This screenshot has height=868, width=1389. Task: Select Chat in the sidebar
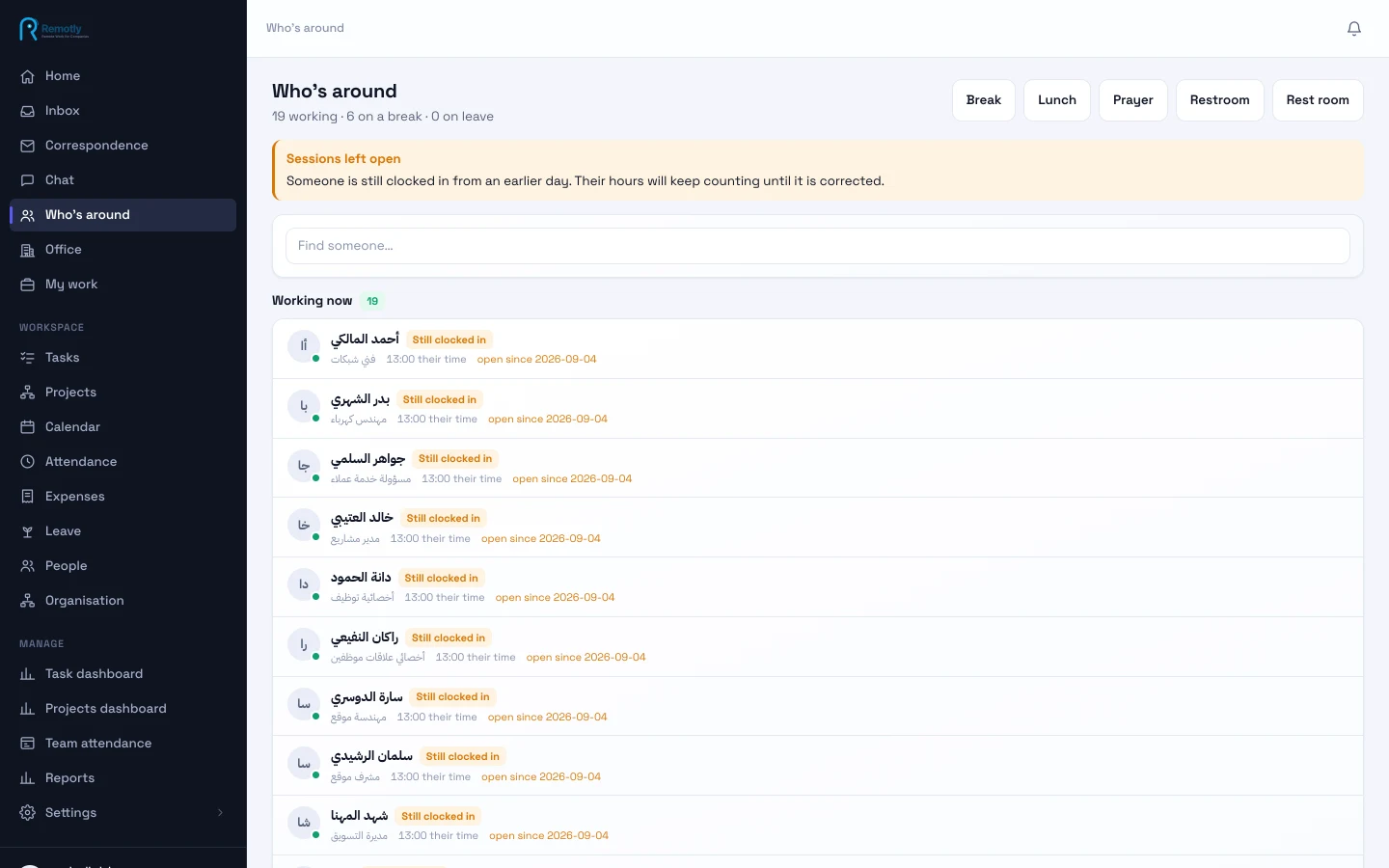123,180
